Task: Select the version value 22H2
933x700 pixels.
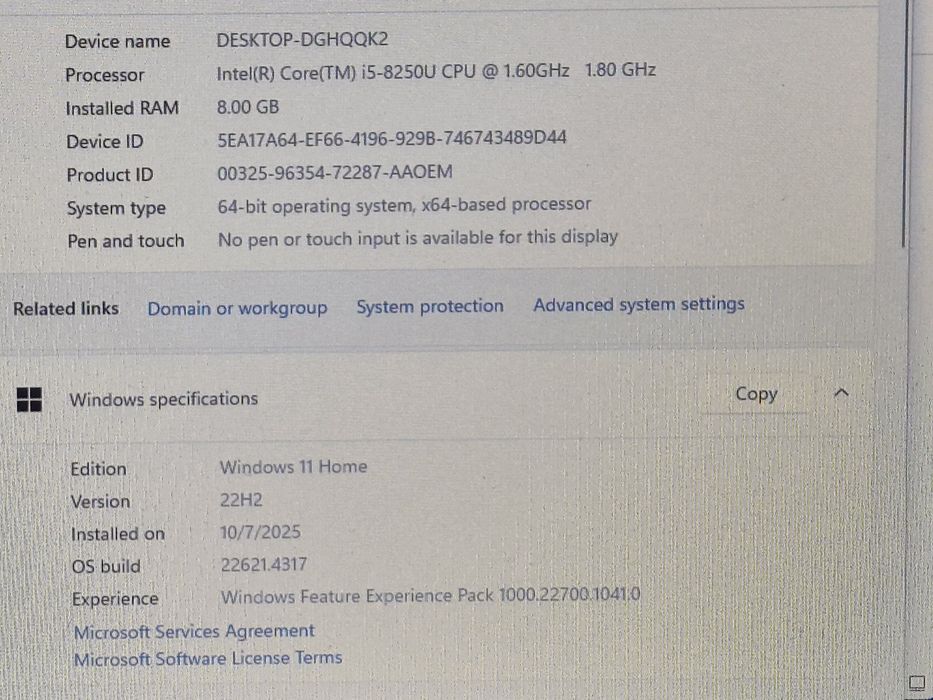Action: pos(241,499)
